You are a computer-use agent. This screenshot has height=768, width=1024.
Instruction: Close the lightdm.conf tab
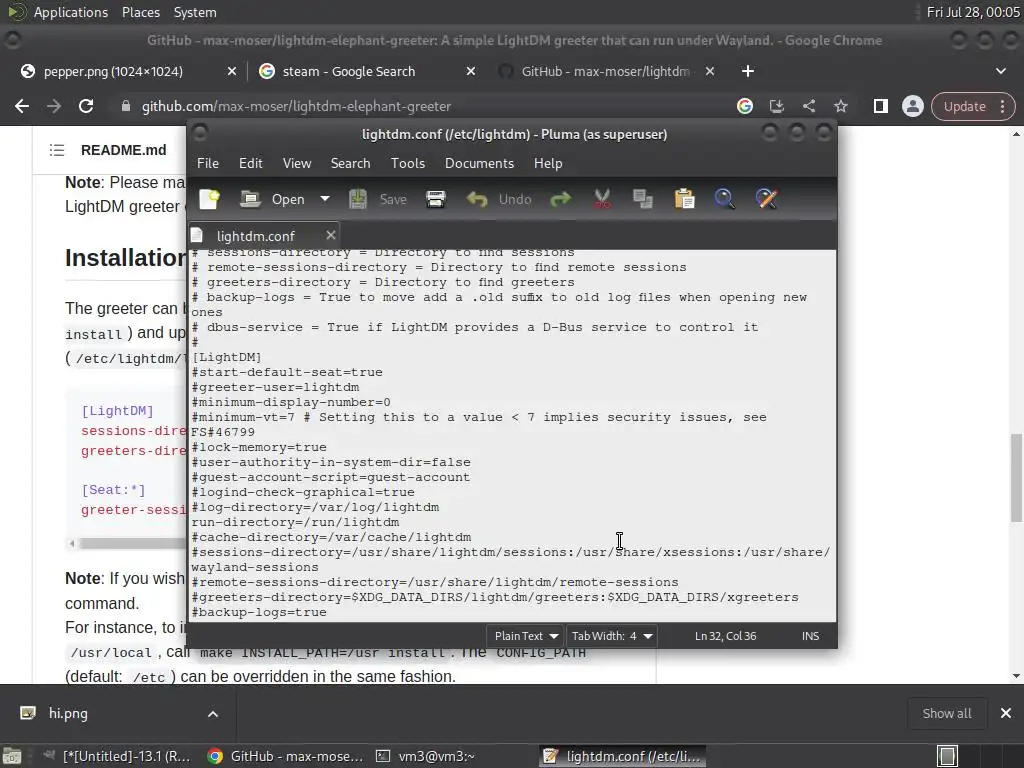330,235
